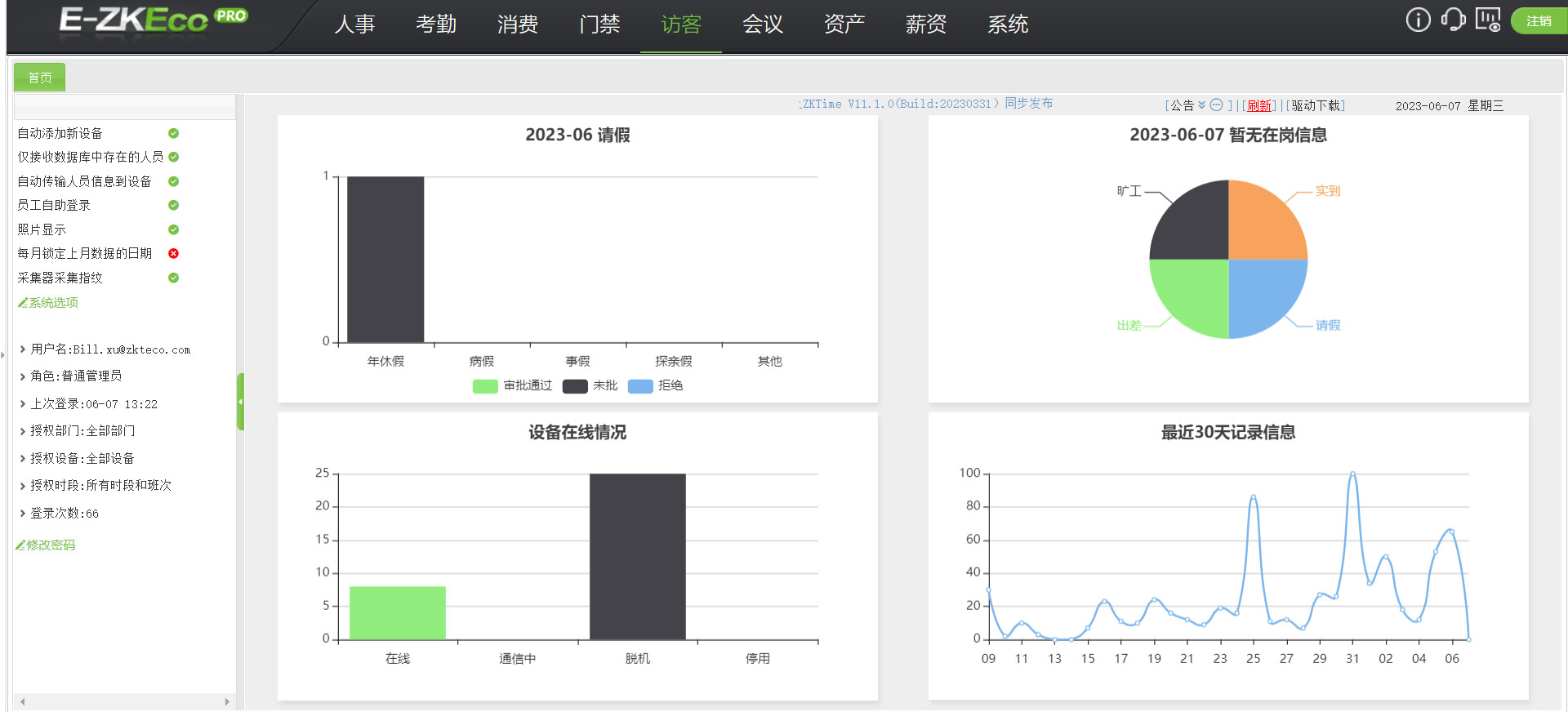Open the 系统 system menu
The width and height of the screenshot is (1568, 712).
pos(1008,24)
